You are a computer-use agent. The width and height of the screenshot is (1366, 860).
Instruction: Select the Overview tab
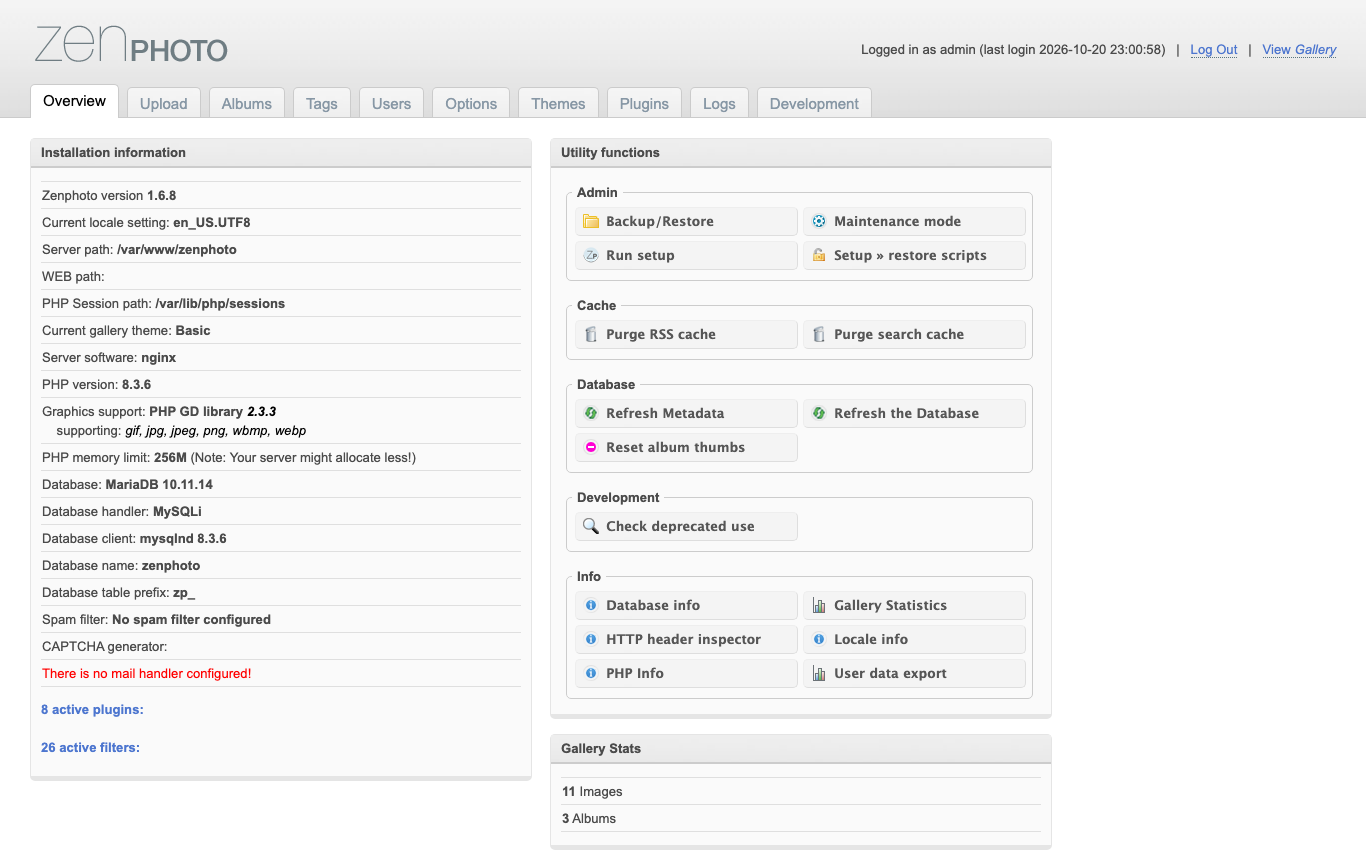tap(75, 101)
